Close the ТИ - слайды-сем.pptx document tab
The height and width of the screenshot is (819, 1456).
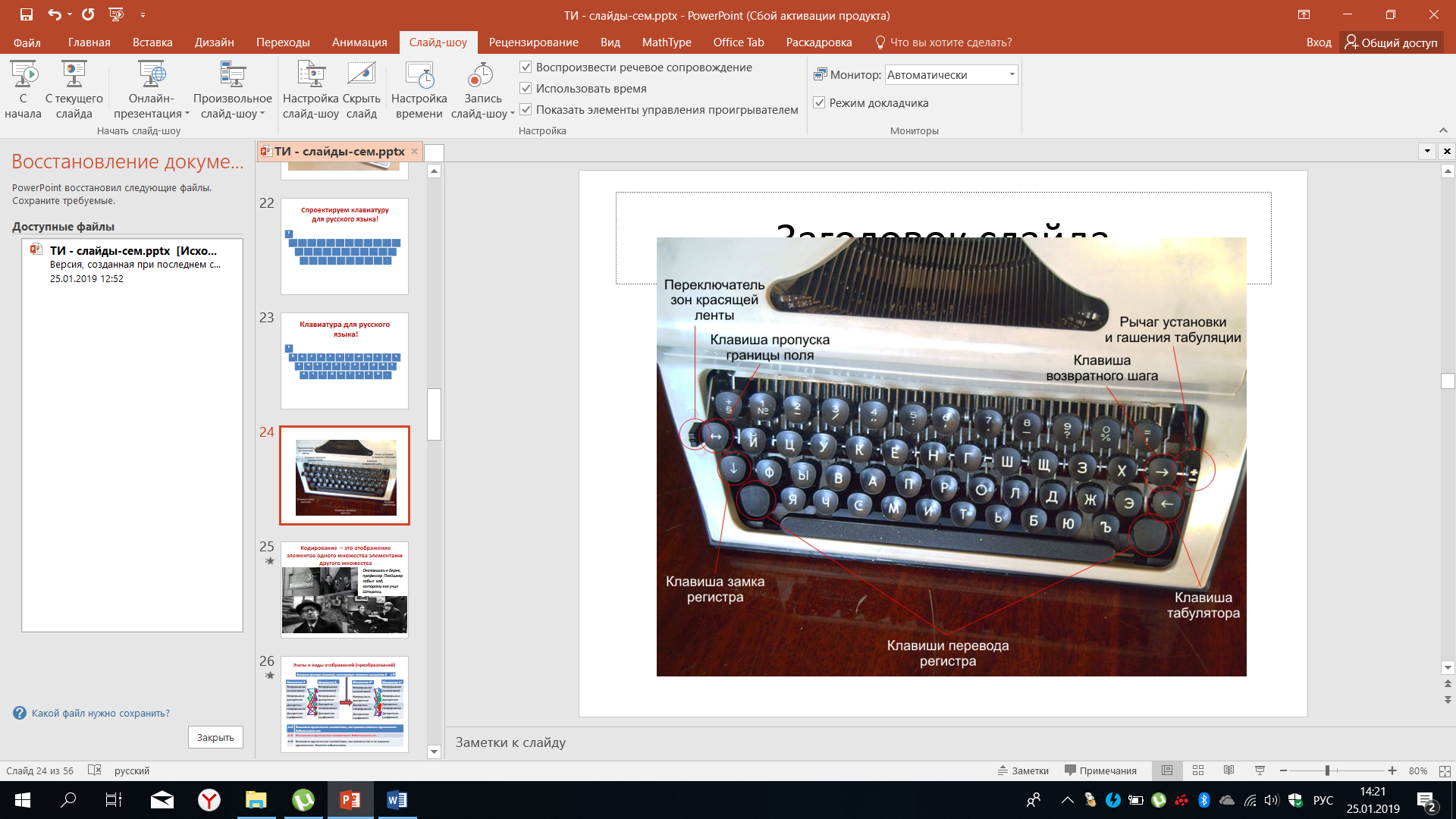(414, 152)
